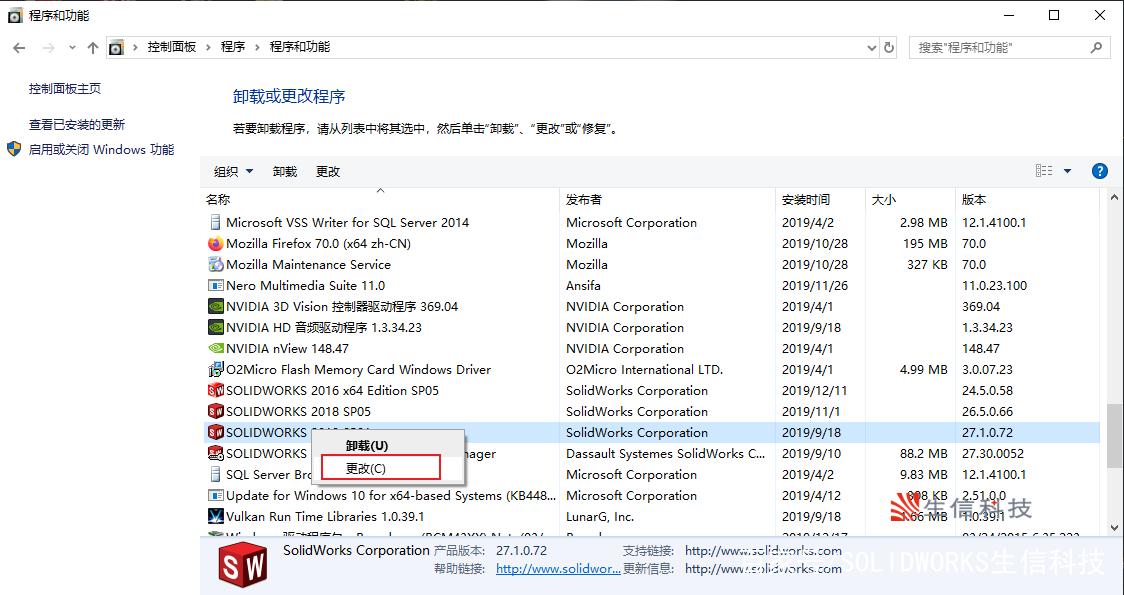1124x595 pixels.
Task: Navigate to 控制面板 in breadcrumb
Action: point(171,47)
